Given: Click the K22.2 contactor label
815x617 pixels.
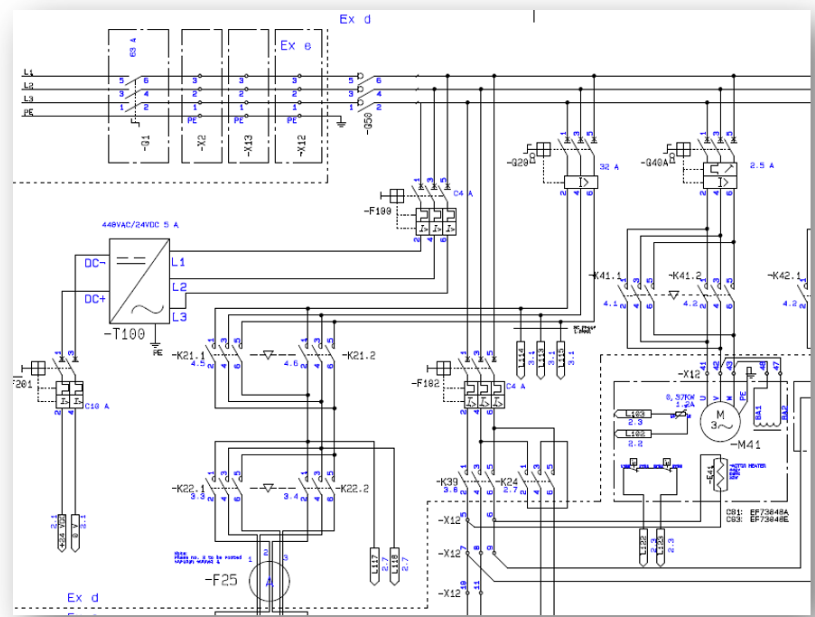Looking at the screenshot, I should click(356, 488).
